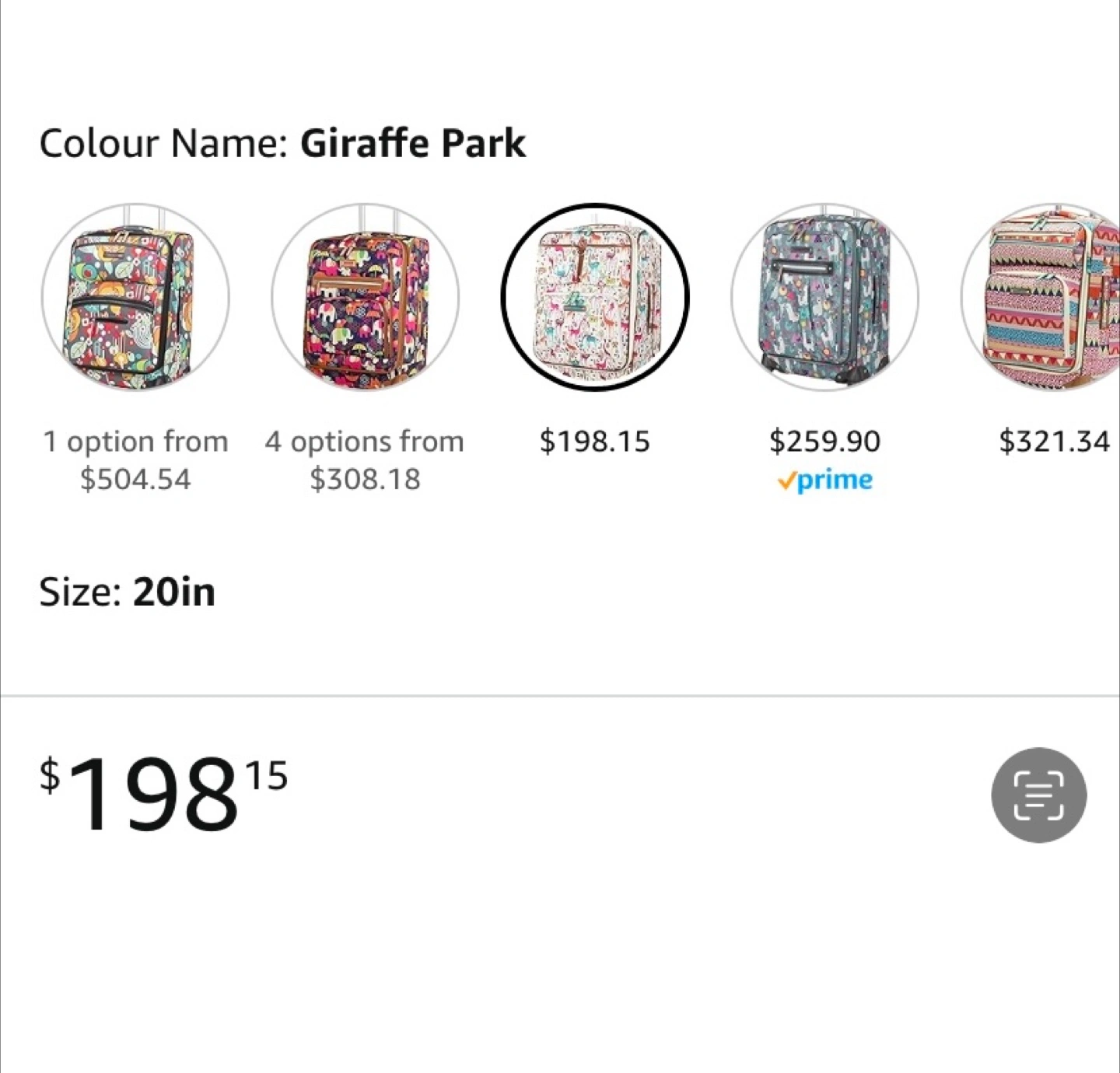
Task: Tap the $504.54 price text
Action: coord(135,479)
